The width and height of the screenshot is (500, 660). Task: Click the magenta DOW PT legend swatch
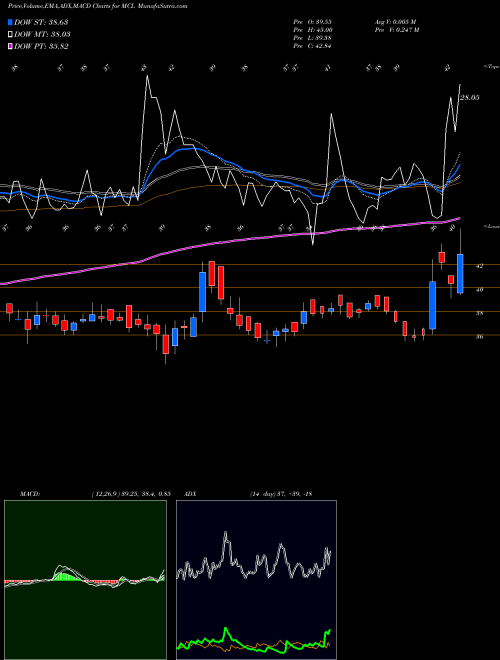(10, 46)
